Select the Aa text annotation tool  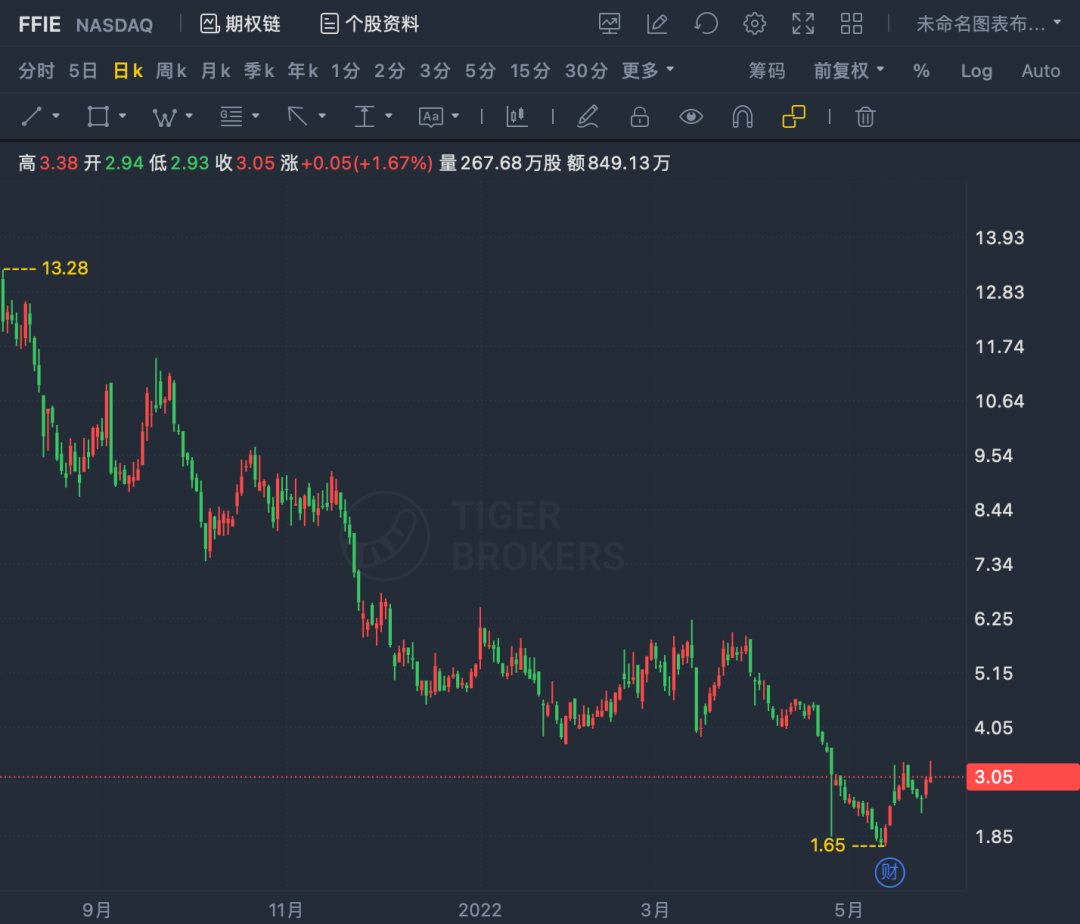pos(431,116)
